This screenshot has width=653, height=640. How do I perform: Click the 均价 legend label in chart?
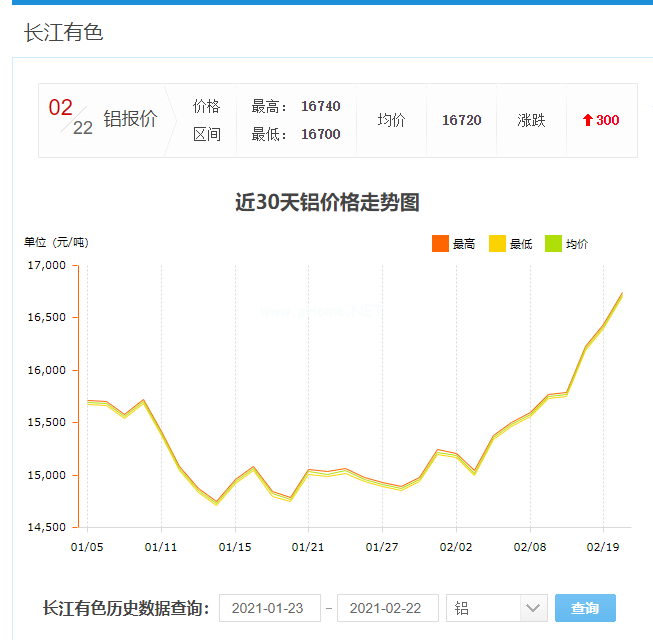[577, 244]
